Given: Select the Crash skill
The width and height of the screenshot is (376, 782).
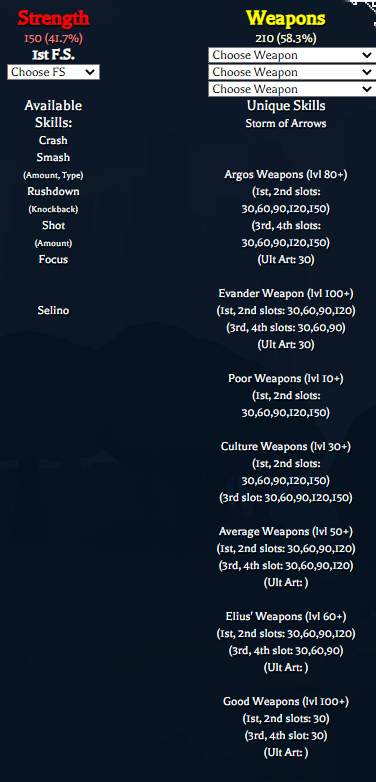Looking at the screenshot, I should 53,141.
